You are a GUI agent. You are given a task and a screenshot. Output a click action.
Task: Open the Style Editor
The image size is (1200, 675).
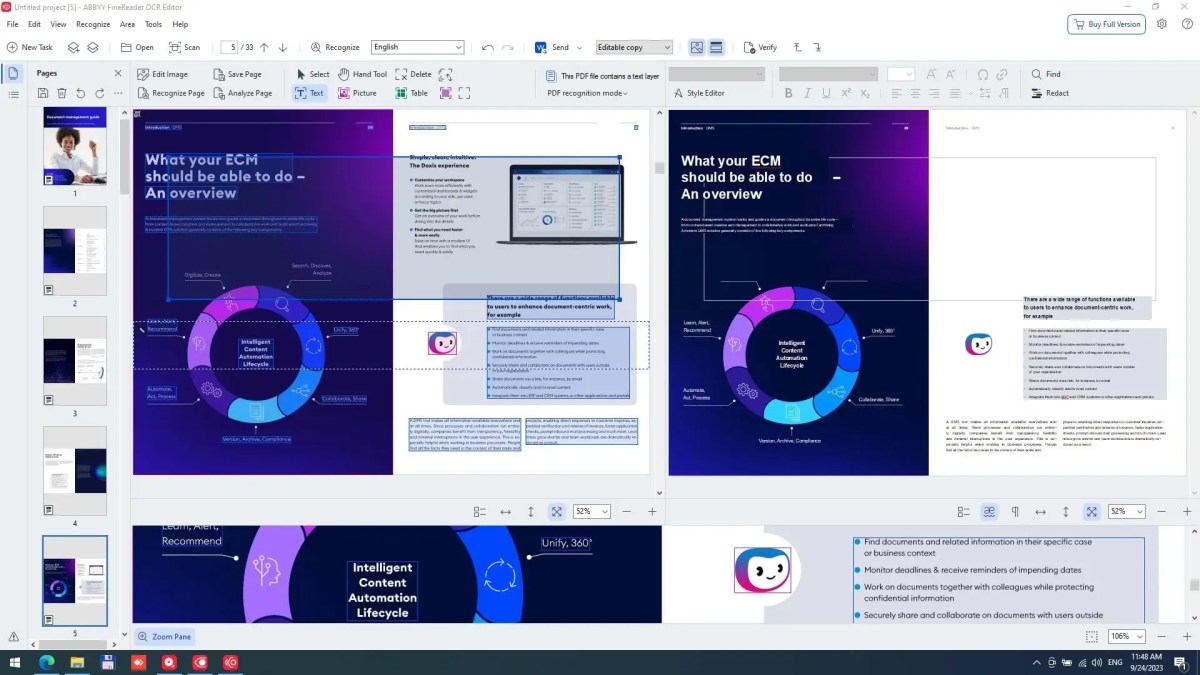coord(697,93)
